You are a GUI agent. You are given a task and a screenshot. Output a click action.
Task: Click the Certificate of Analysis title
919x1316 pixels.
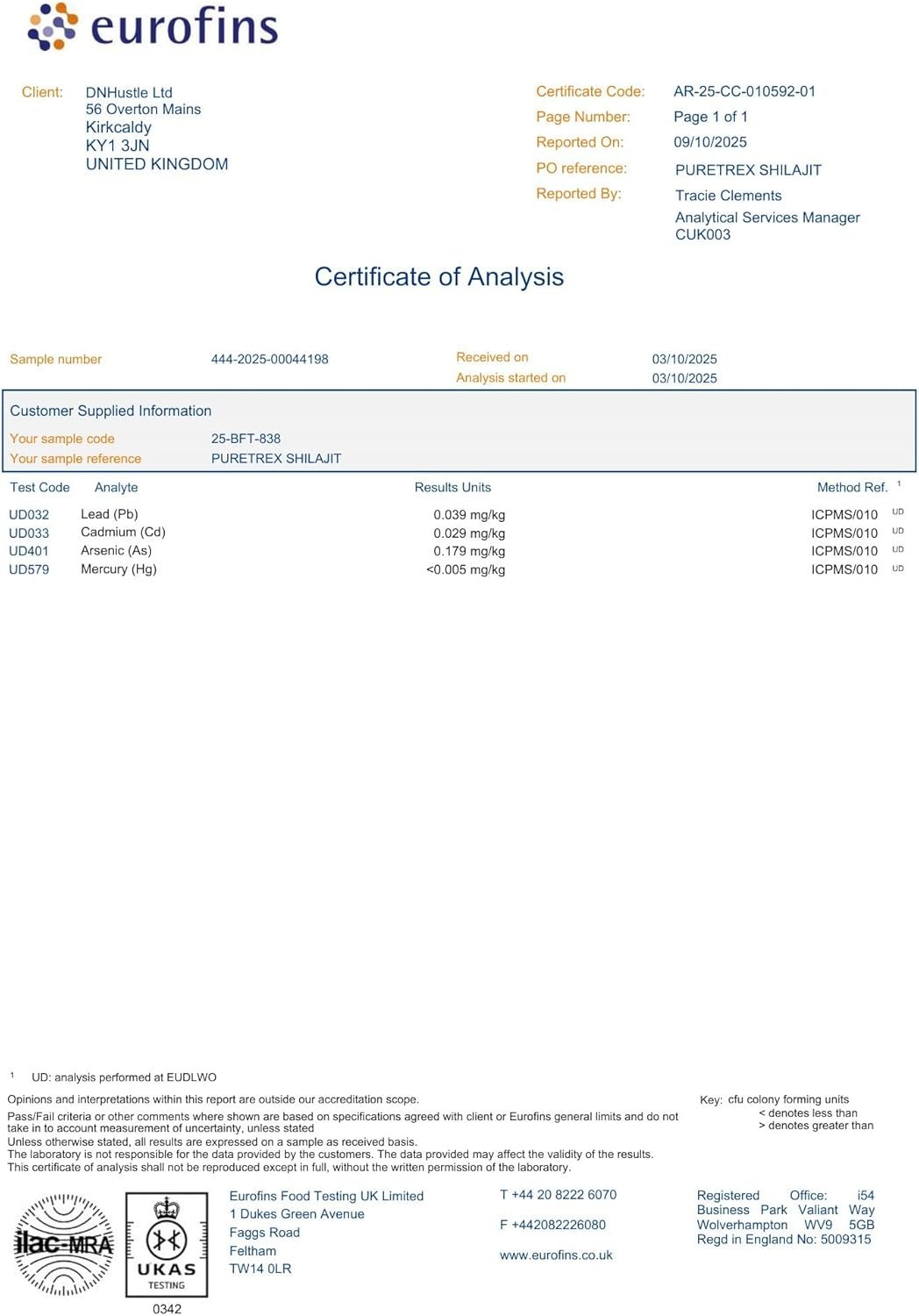pos(438,276)
